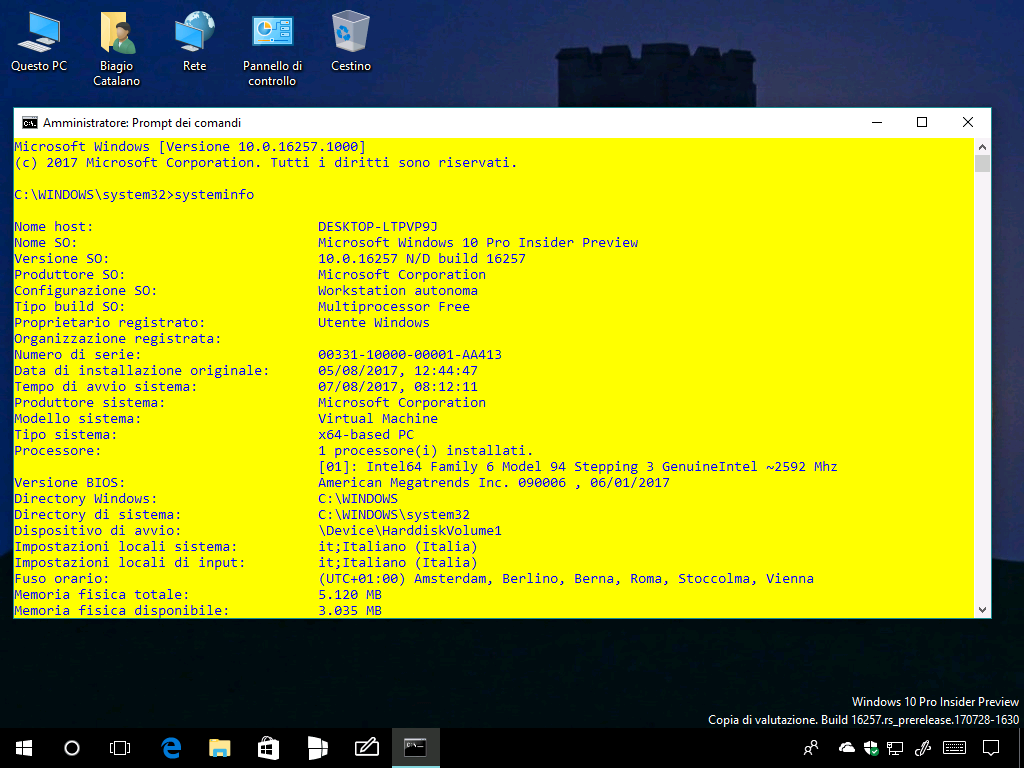Viewport: 1024px width, 768px height.
Task: Open the white curved-panels app beside Store
Action: [x=317, y=748]
